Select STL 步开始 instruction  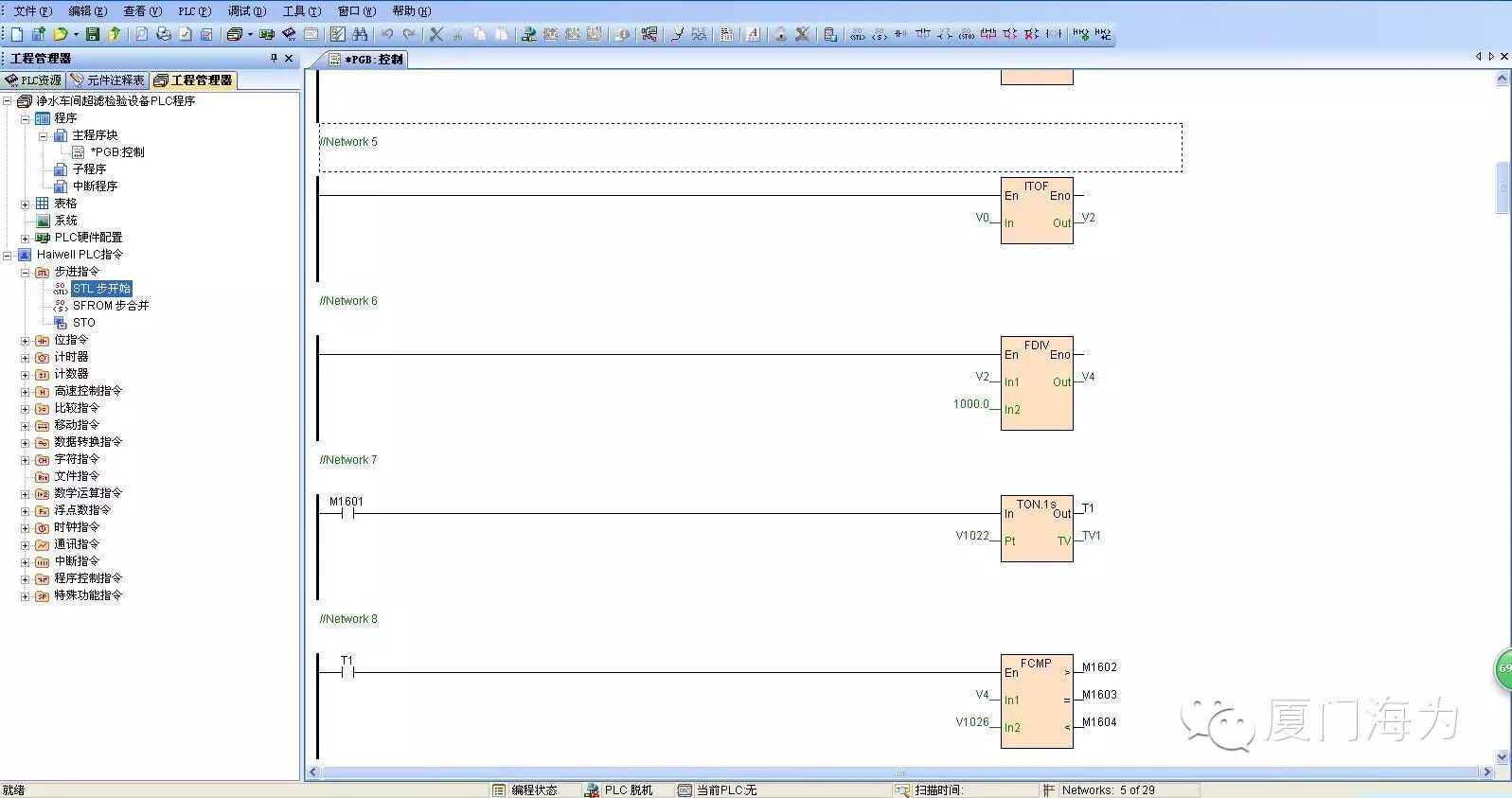101,289
